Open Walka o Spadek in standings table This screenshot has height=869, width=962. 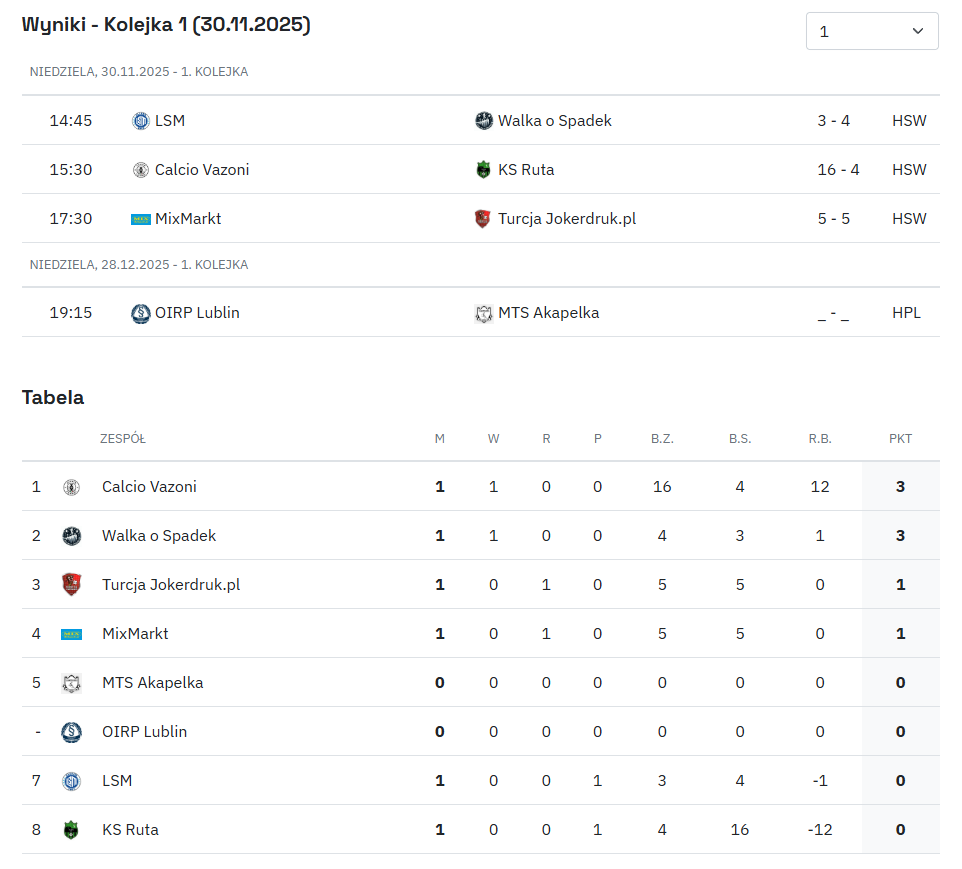pyautogui.click(x=159, y=536)
